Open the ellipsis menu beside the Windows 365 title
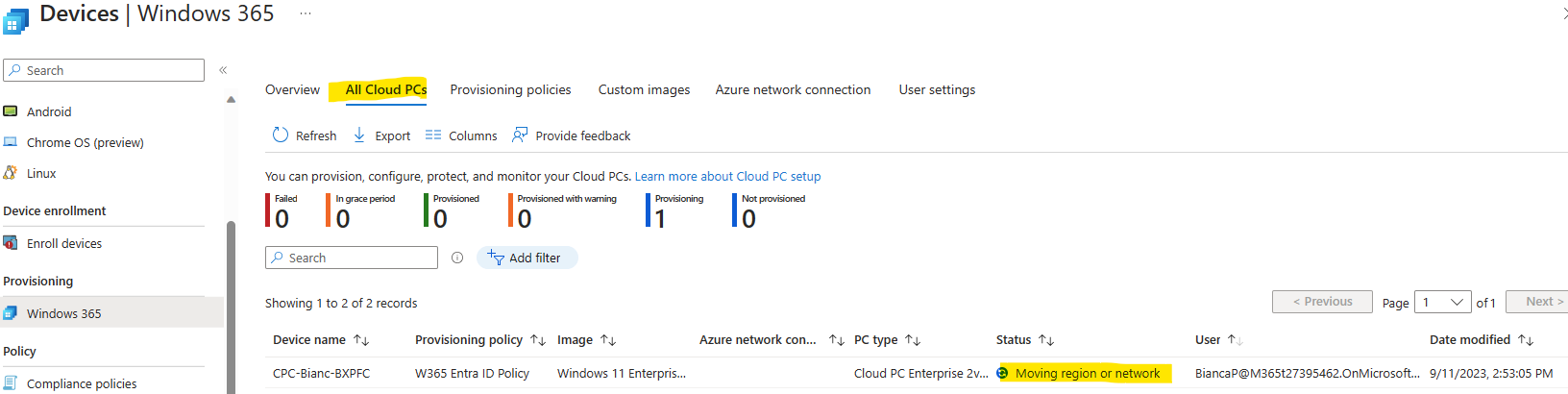1568x394 pixels. [306, 13]
